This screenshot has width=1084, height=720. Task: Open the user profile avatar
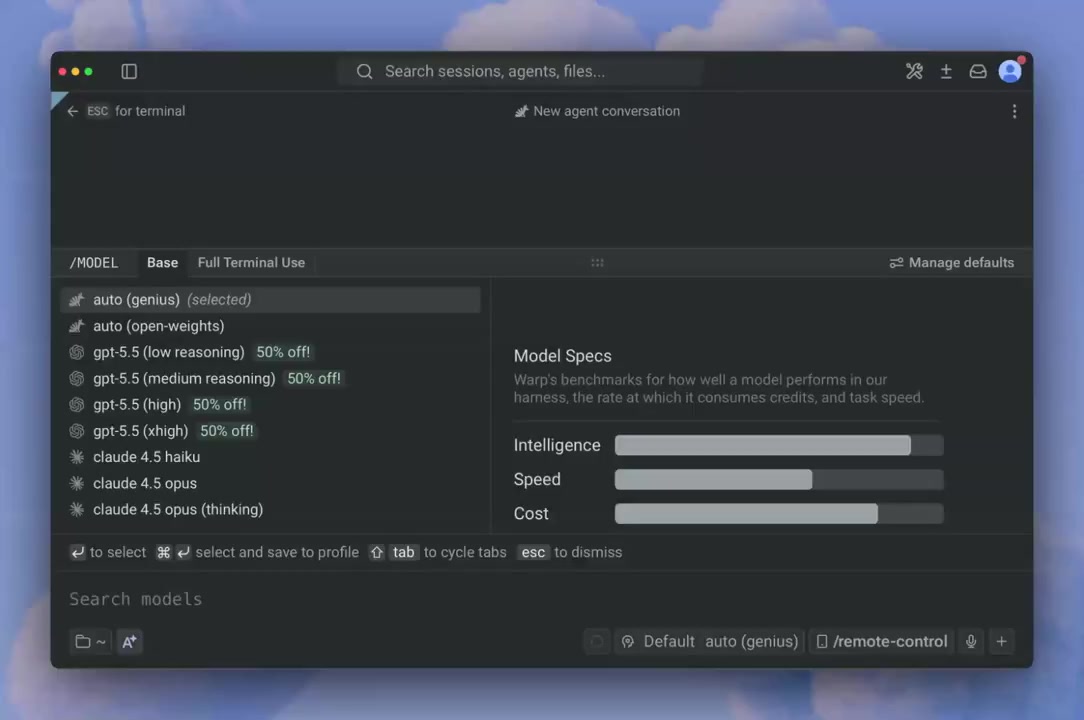tap(1010, 71)
